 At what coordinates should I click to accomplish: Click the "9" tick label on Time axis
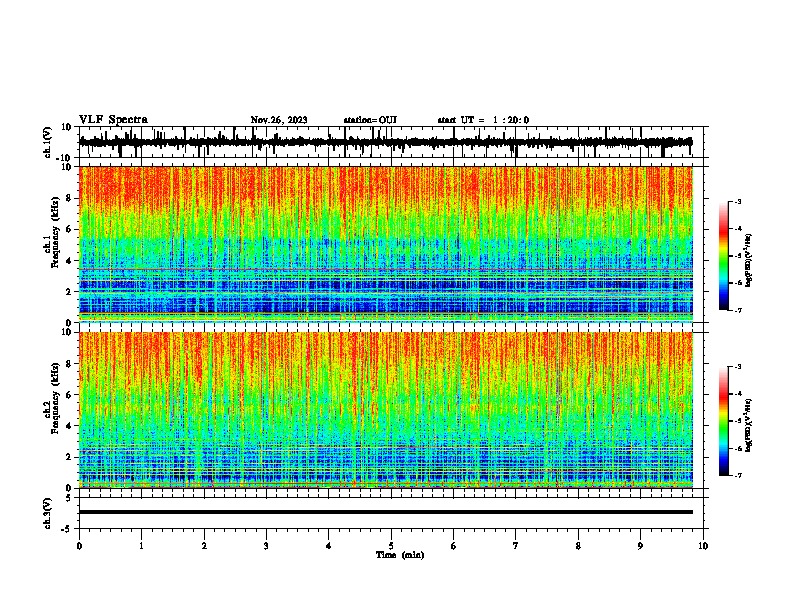click(640, 546)
